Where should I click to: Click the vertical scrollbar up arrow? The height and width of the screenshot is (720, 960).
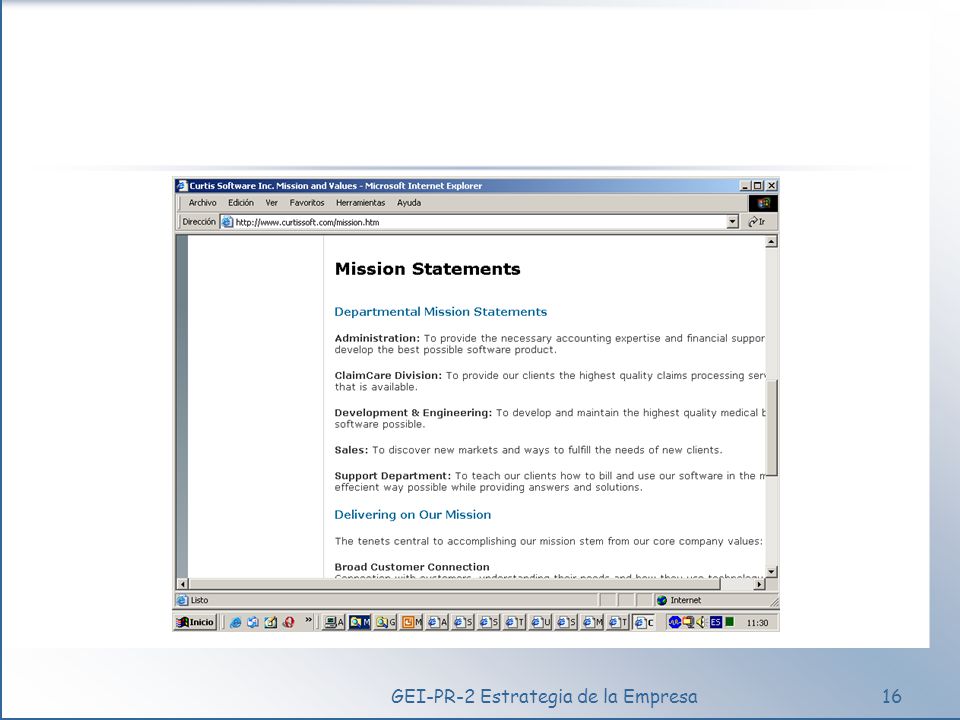pos(771,242)
